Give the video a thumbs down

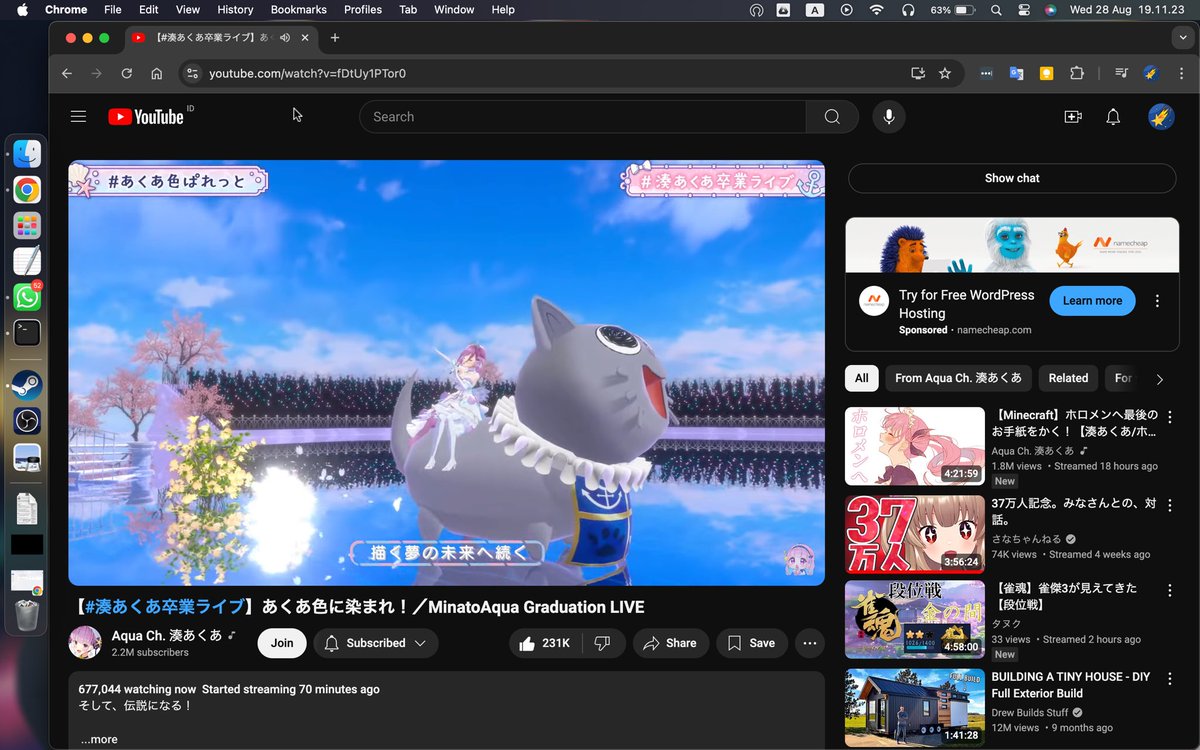[x=603, y=643]
